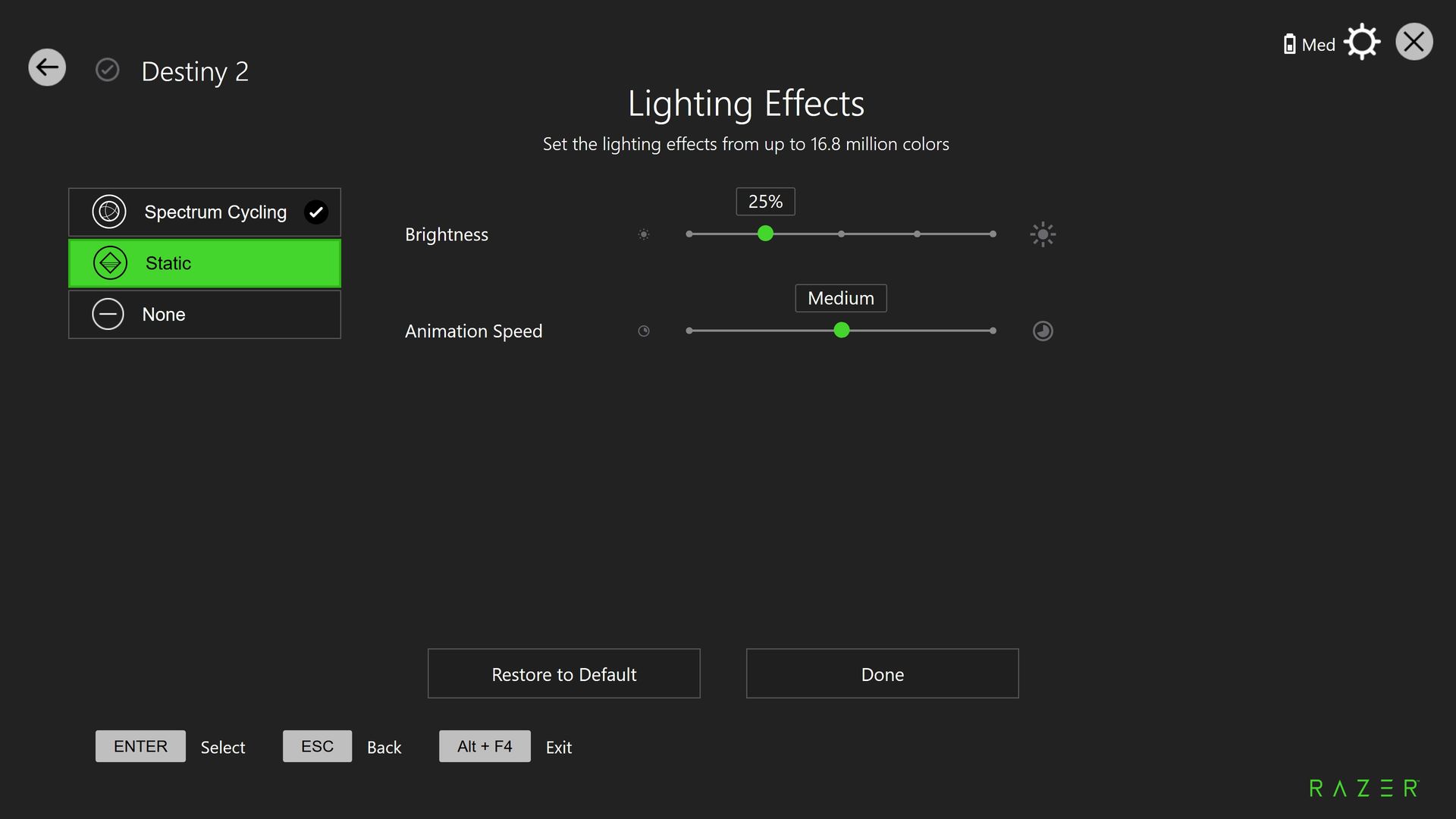Viewport: 1456px width, 819px height.
Task: Click the Med battery status indicator
Action: coord(1309,45)
